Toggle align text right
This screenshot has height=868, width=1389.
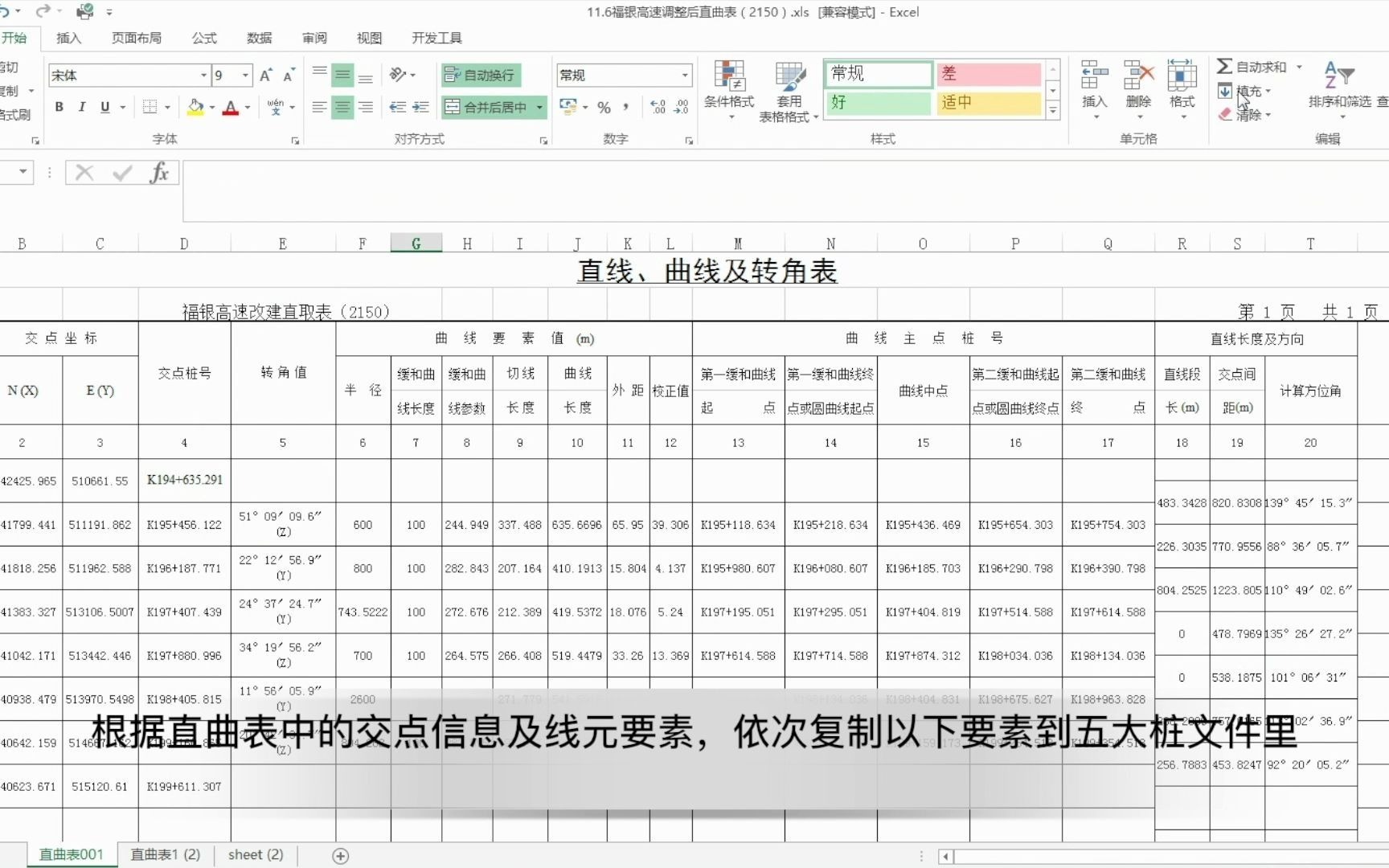coord(366,107)
